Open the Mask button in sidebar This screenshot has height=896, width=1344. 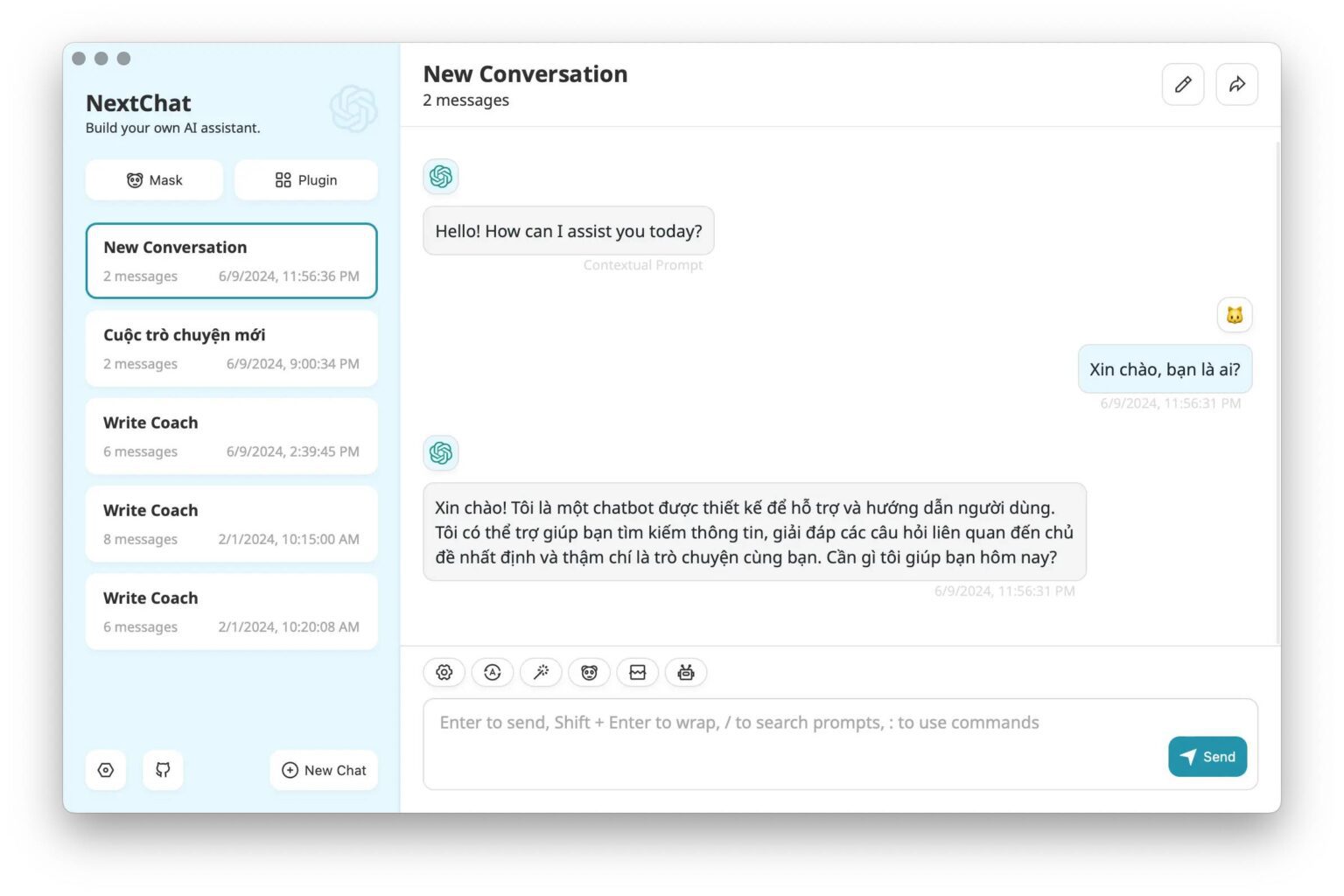pyautogui.click(x=155, y=180)
